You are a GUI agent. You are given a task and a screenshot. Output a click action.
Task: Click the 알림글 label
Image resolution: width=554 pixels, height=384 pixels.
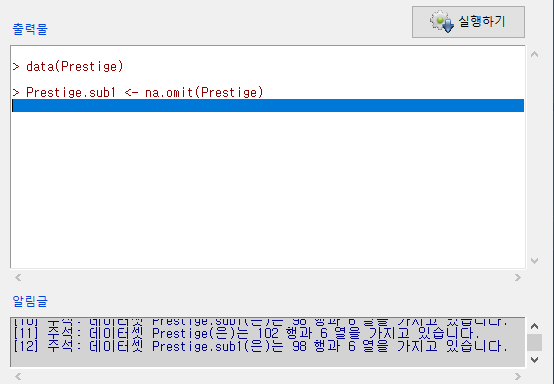(x=30, y=301)
